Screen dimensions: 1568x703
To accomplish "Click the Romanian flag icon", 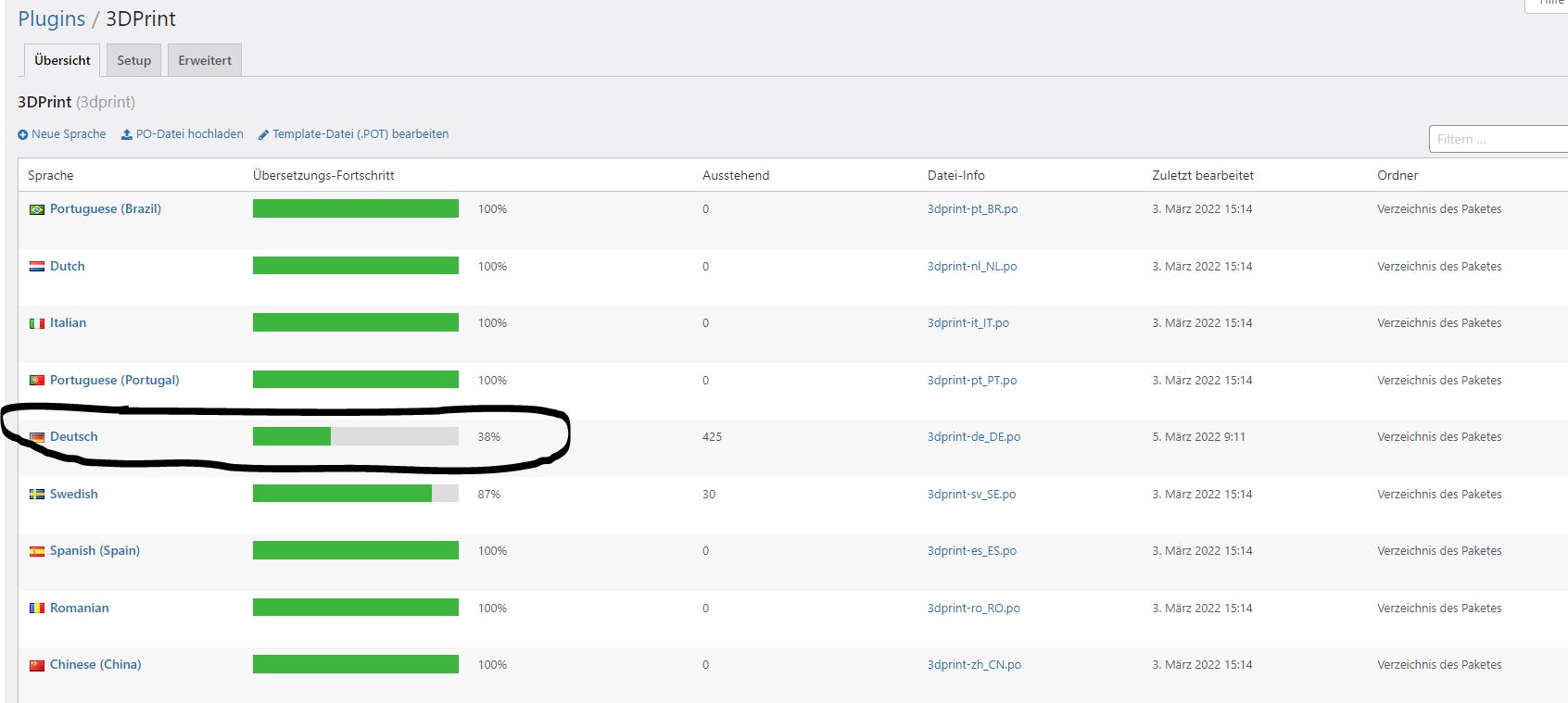I will (37, 609).
